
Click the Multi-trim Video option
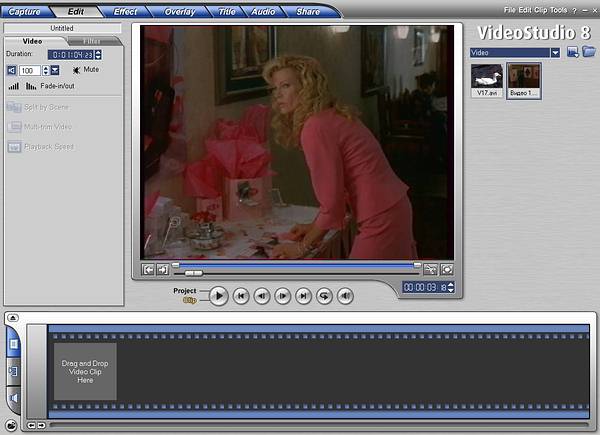click(x=40, y=127)
